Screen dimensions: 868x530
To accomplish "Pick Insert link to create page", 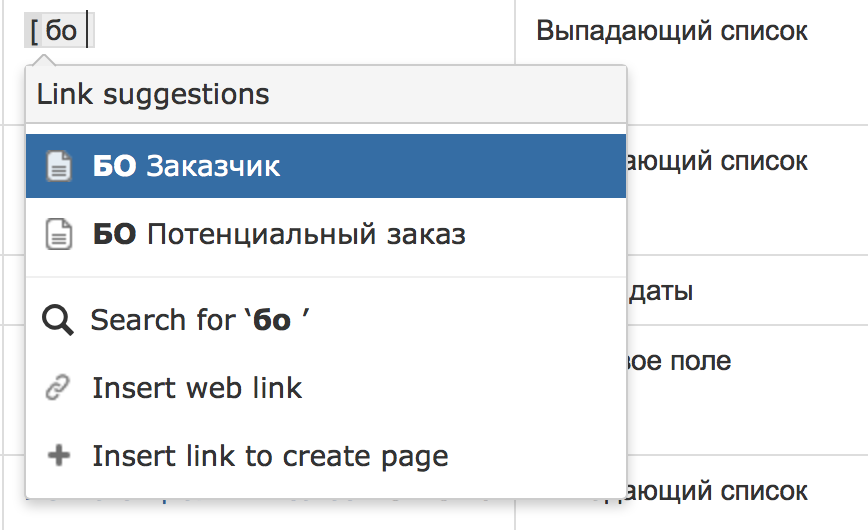I will [x=270, y=457].
